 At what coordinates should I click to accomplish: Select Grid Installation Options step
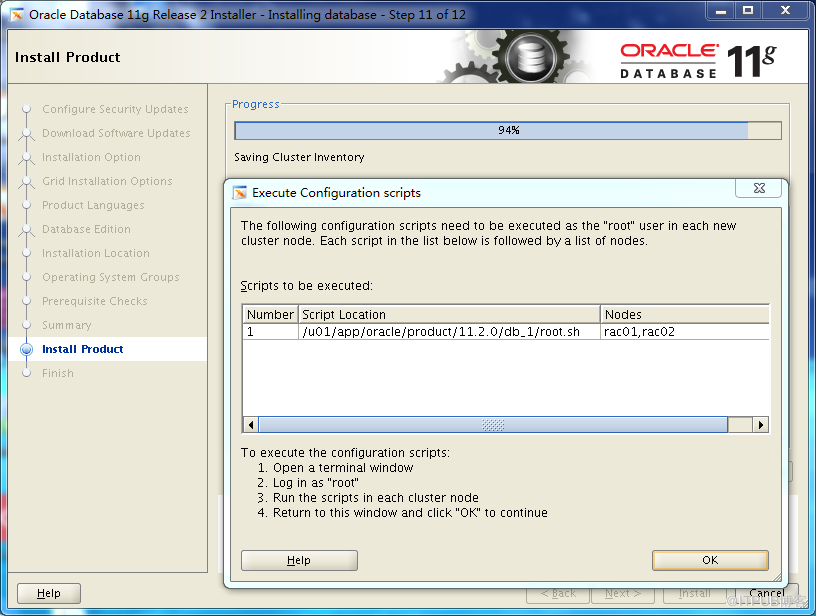coord(107,181)
